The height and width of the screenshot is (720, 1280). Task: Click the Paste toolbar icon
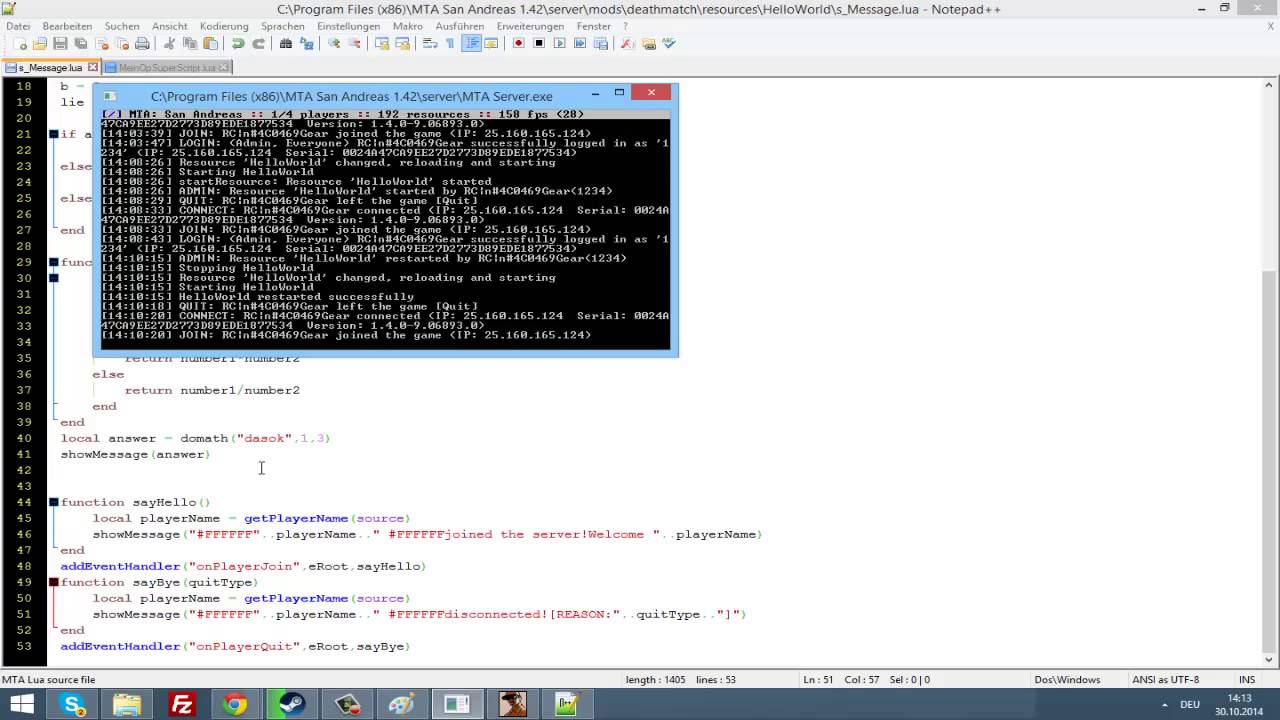210,44
